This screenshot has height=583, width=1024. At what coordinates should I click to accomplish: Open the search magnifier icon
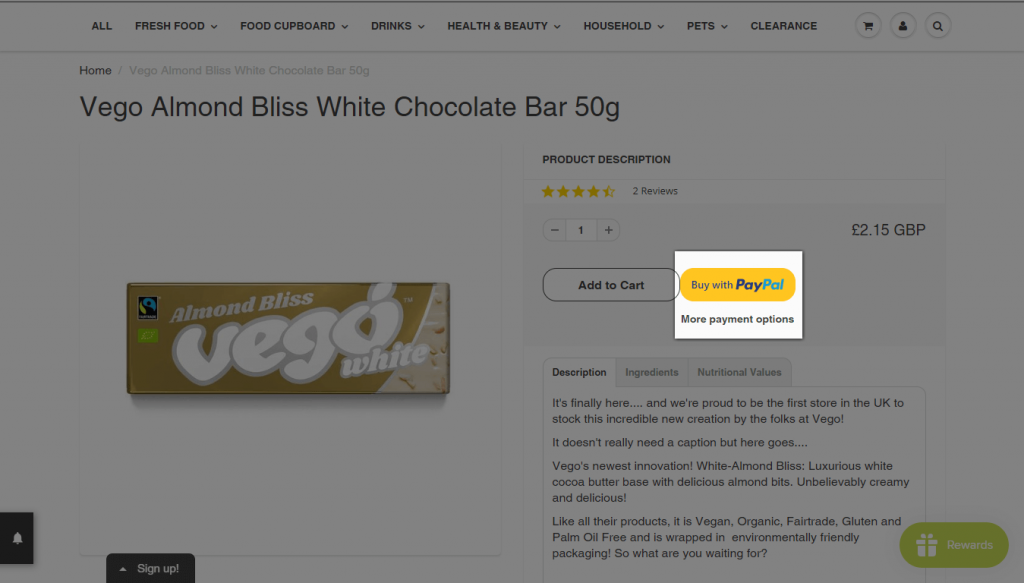tap(937, 26)
